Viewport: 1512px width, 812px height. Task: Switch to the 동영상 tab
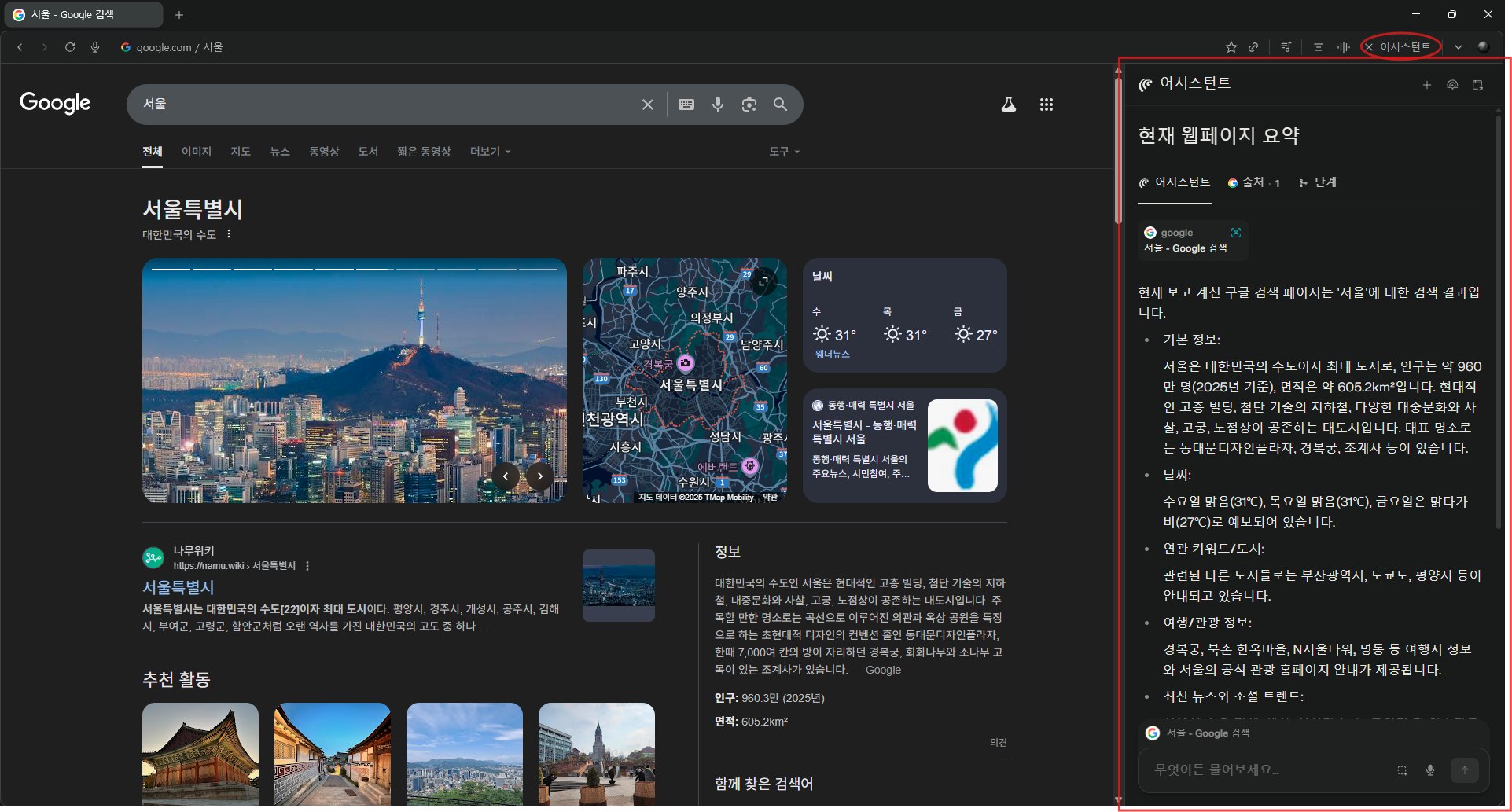[324, 152]
